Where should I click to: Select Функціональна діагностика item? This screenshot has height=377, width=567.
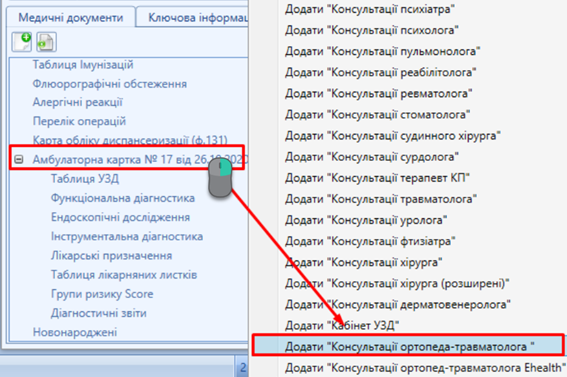[x=123, y=198]
